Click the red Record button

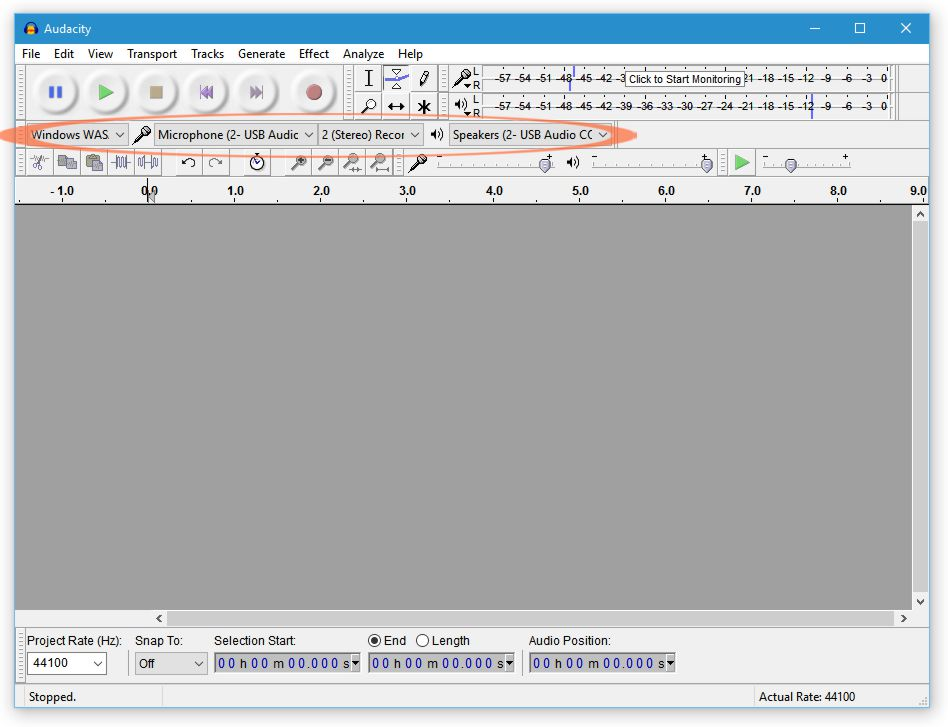tap(313, 93)
